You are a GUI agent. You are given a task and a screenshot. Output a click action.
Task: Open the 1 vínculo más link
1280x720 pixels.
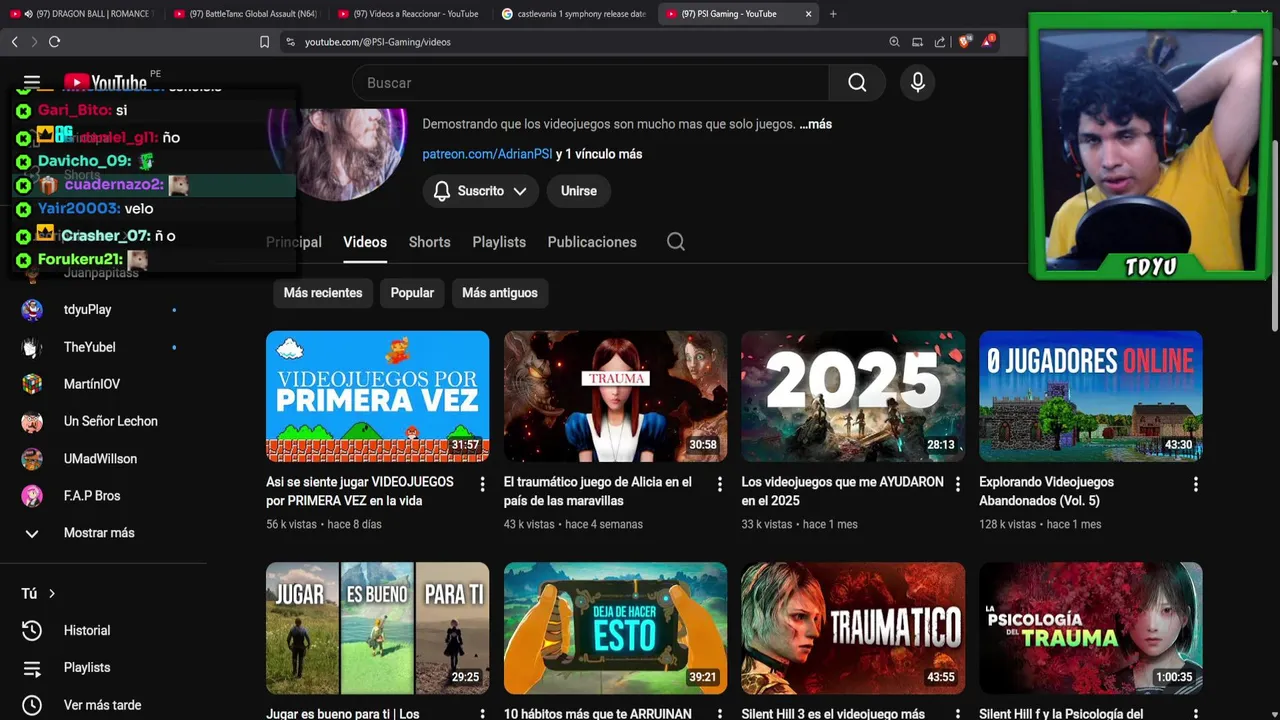pos(604,154)
